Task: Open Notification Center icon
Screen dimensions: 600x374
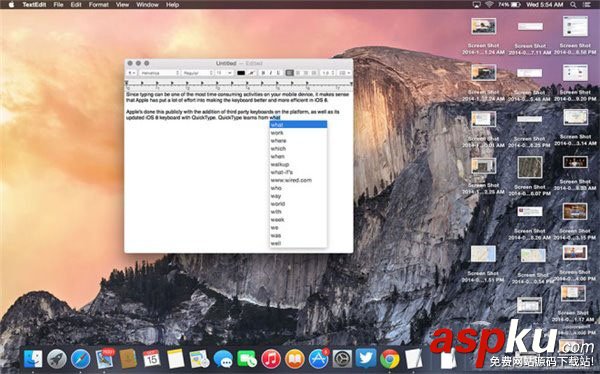Action: (x=588, y=5)
